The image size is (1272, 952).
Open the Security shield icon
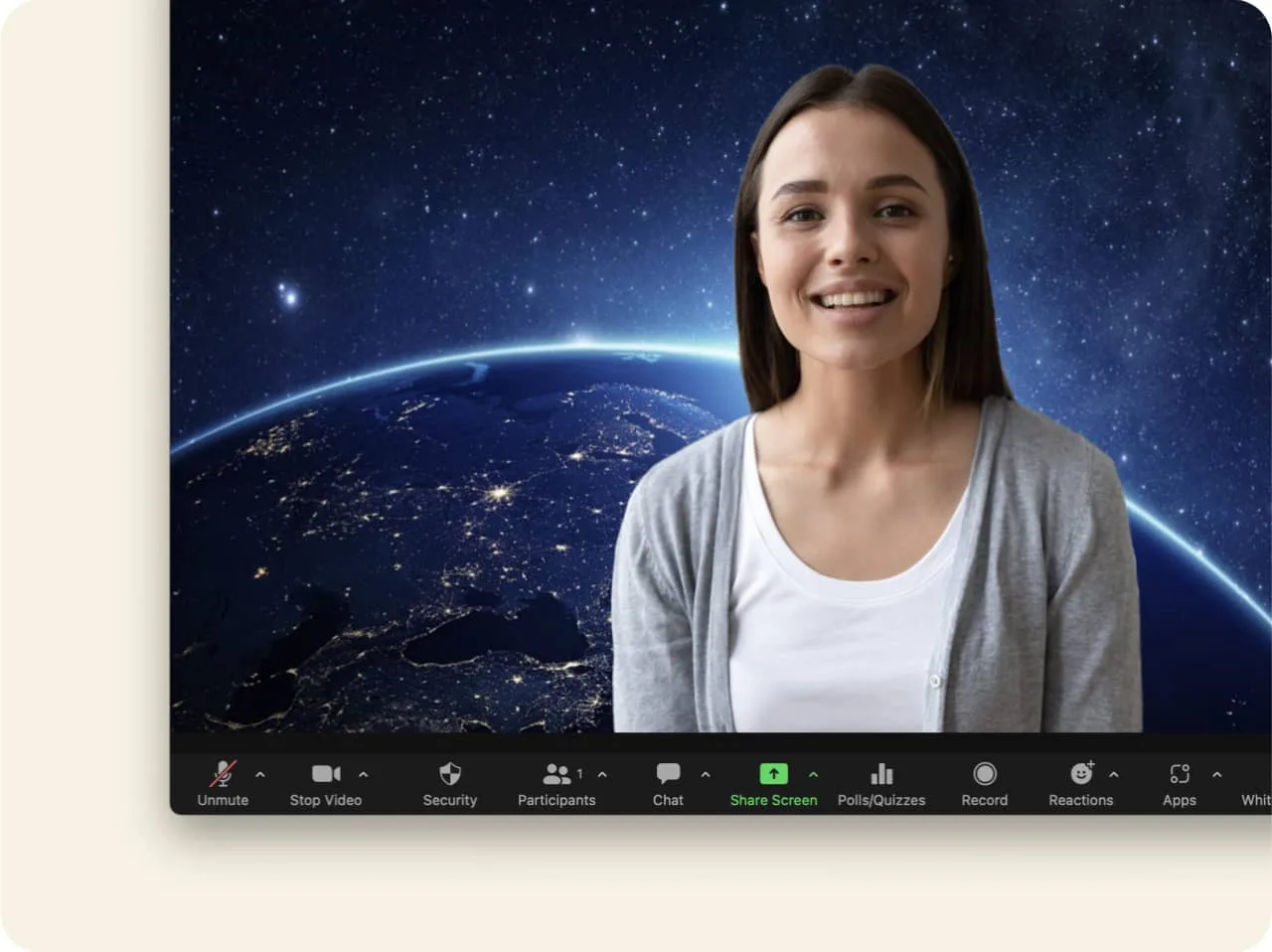pyautogui.click(x=450, y=773)
